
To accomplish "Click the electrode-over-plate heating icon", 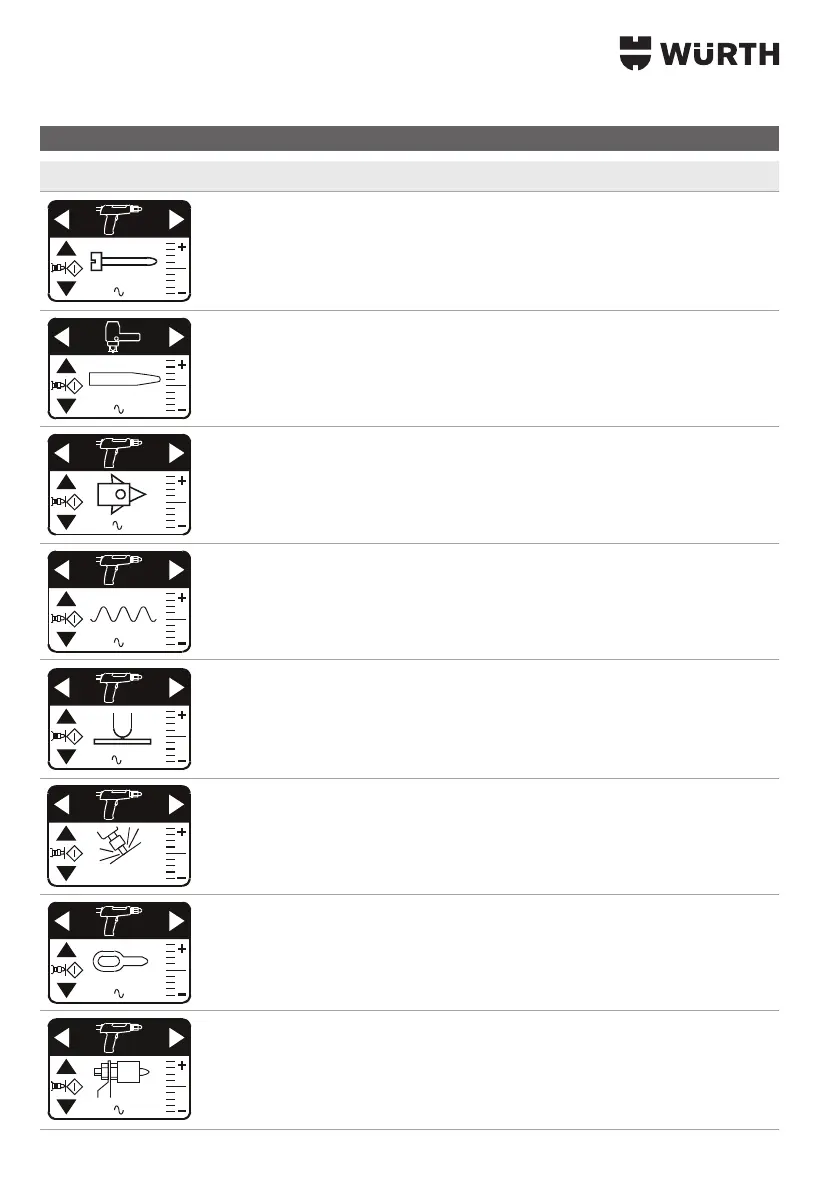I will coord(122,730).
